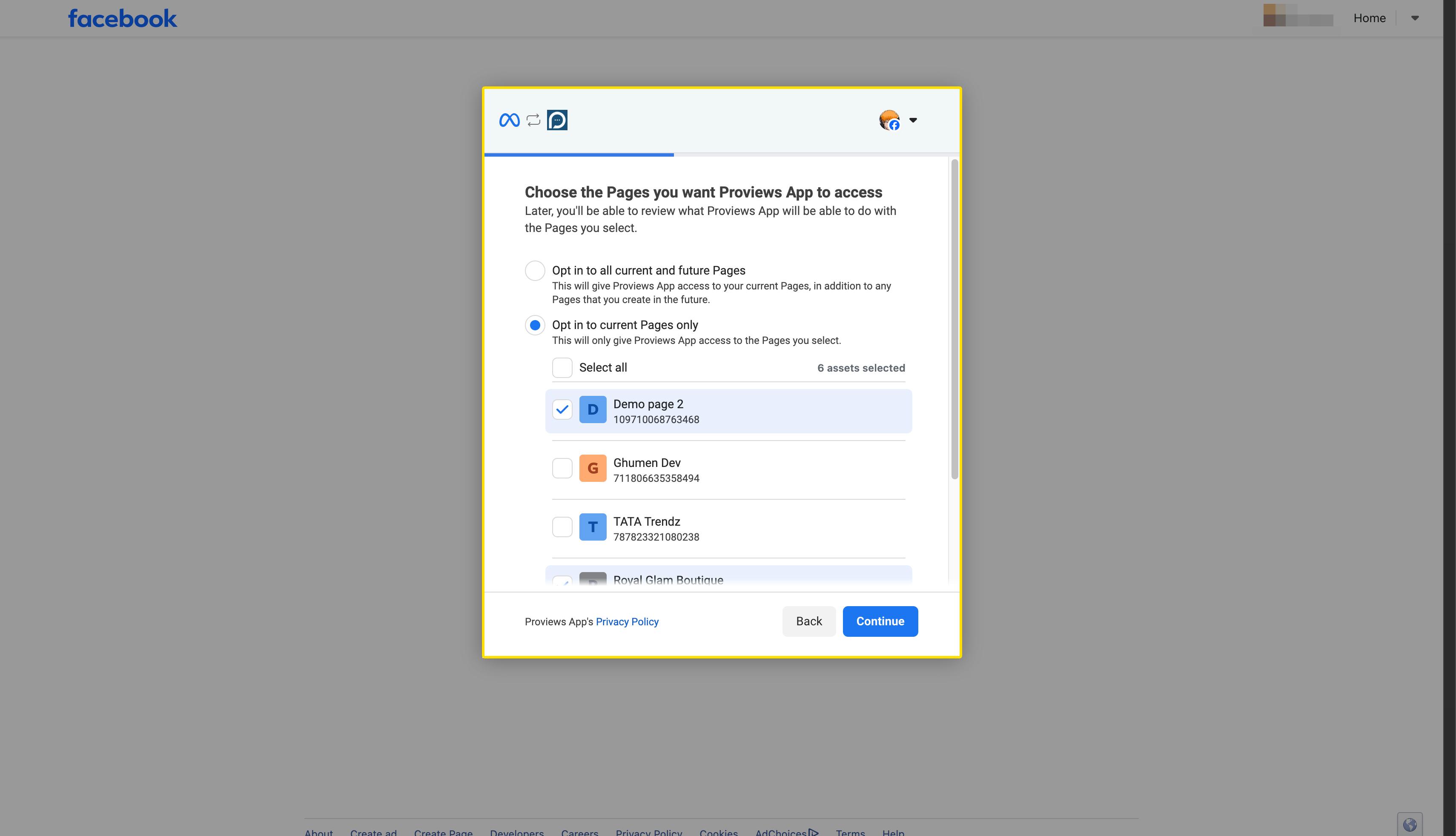Expand the account menu arrow beside Home

tap(1415, 18)
